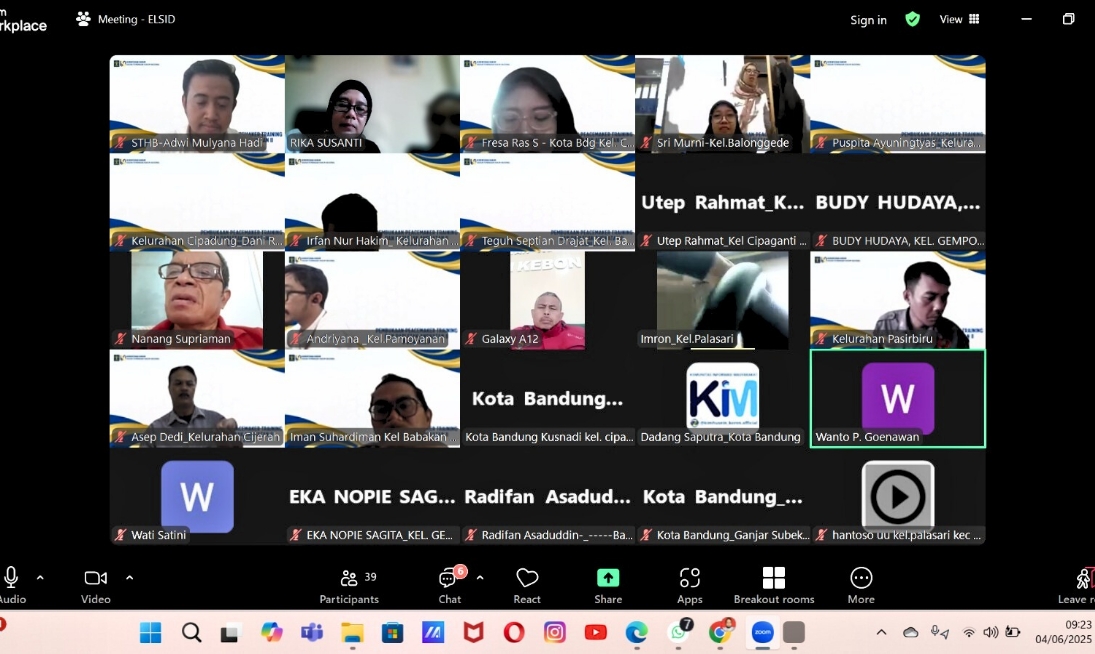Viewport: 1095px width, 654px height.
Task: Click the Sign in button
Action: click(x=868, y=18)
